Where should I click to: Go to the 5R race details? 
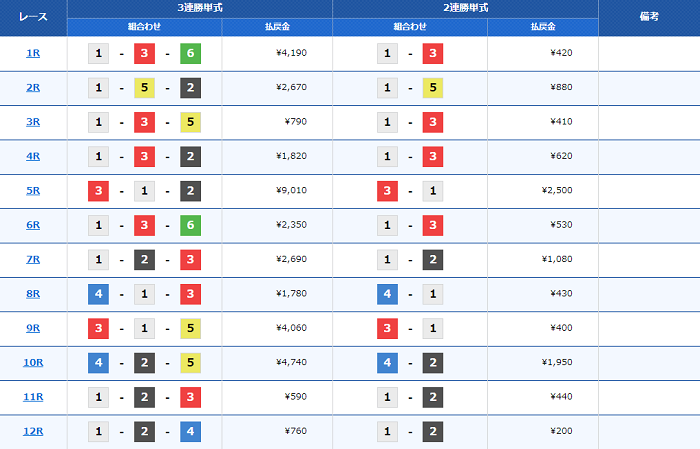coord(33,191)
